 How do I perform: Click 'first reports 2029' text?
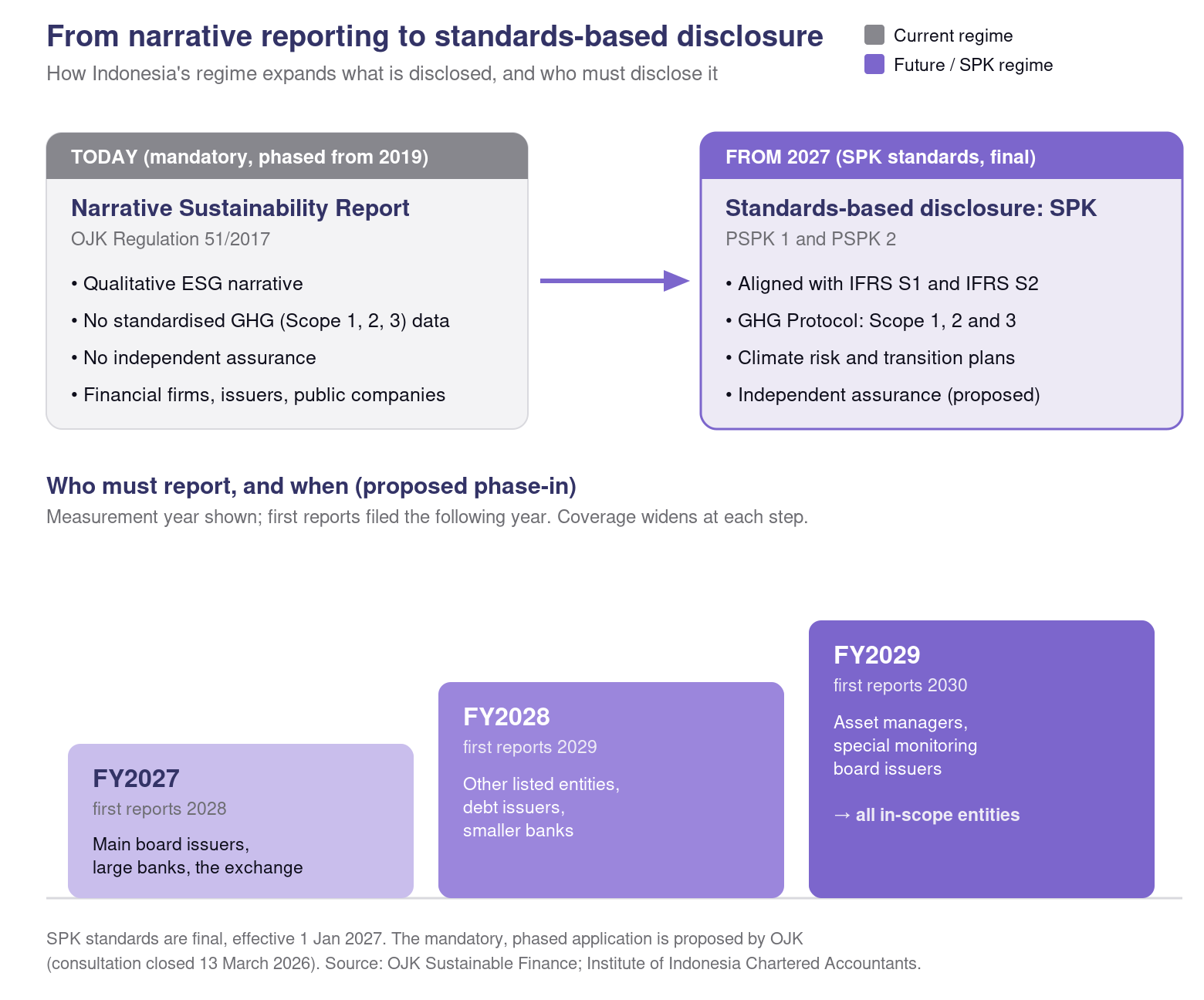(x=529, y=747)
